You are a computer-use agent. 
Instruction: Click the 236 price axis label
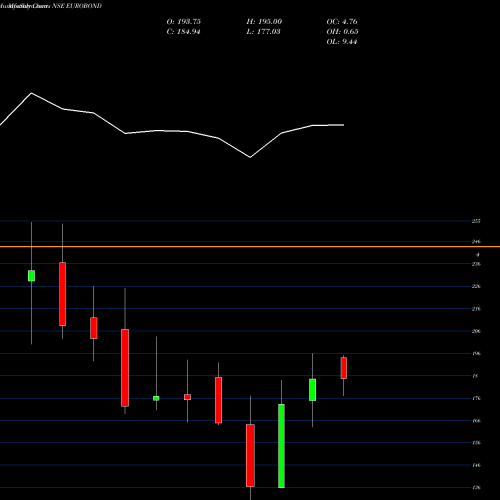click(x=476, y=264)
